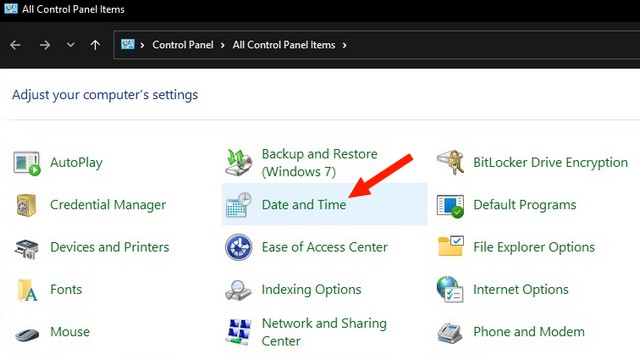Viewport: 640px width, 360px height.
Task: Open the Network and Sharing Center link
Action: (324, 332)
